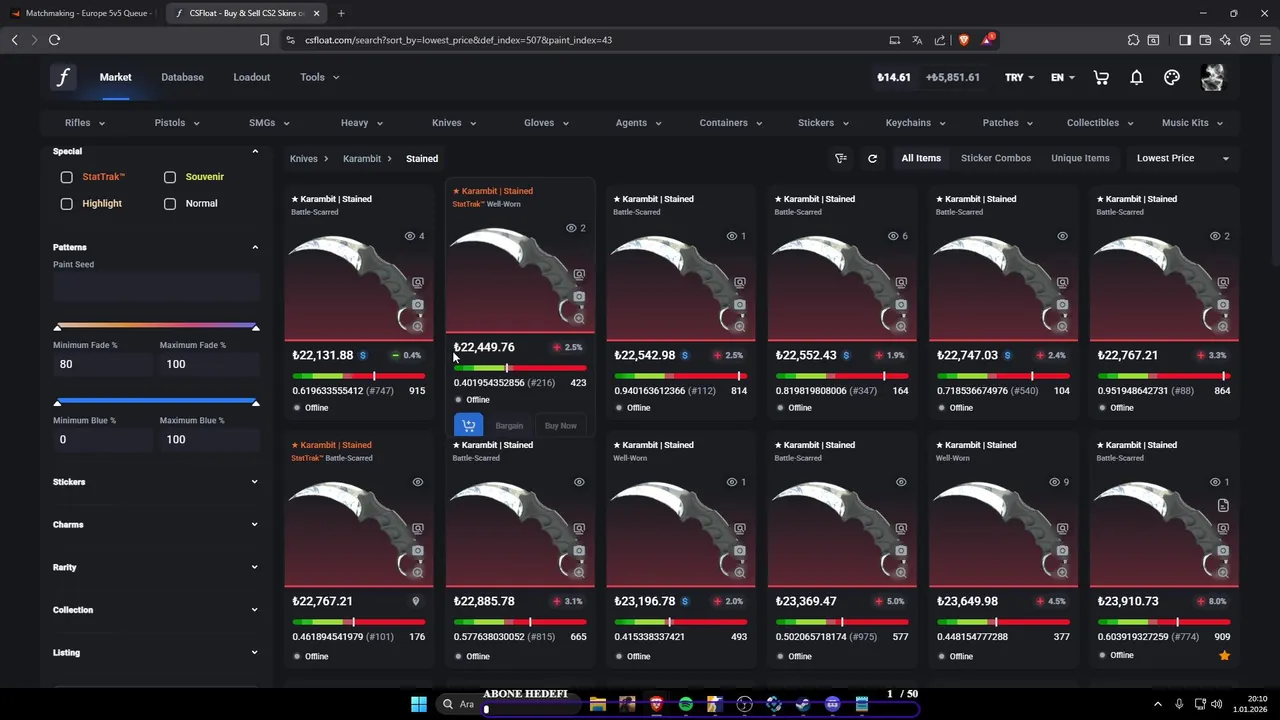Go to the Loadout tab
This screenshot has width=1280, height=720.
(252, 77)
